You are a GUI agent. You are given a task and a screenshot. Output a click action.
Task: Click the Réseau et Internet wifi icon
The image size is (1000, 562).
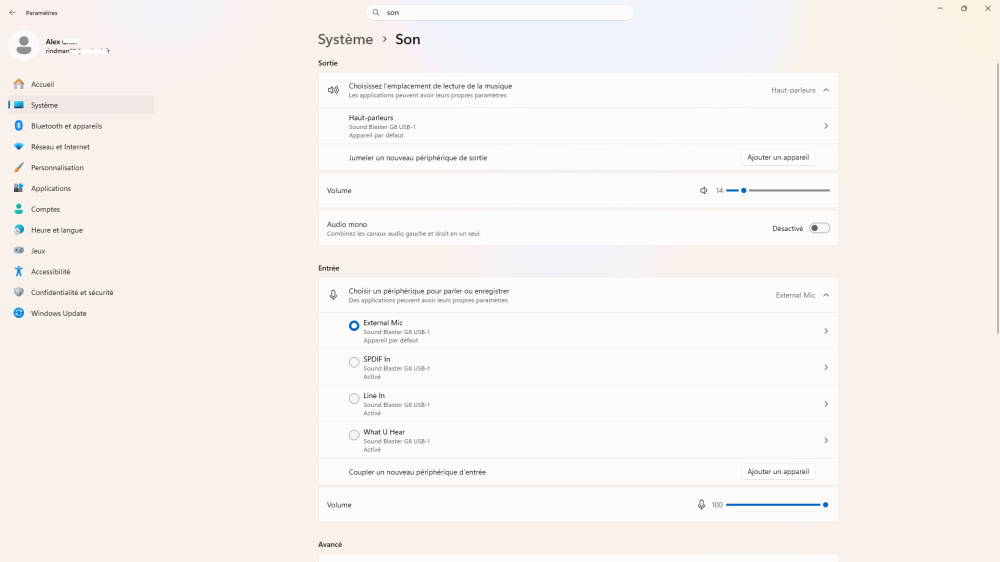18,147
